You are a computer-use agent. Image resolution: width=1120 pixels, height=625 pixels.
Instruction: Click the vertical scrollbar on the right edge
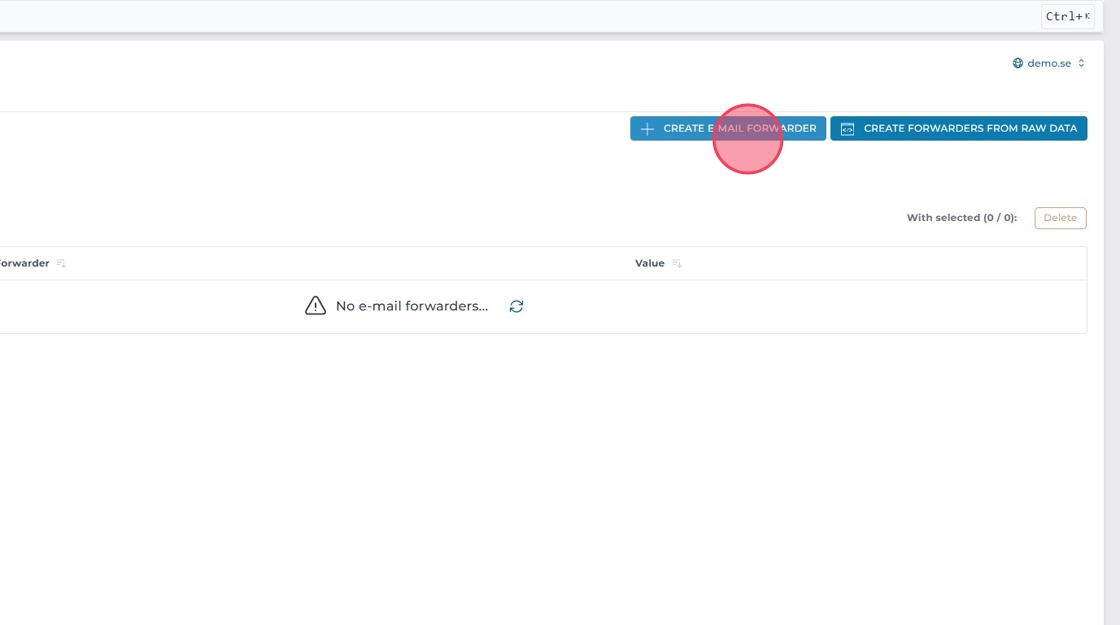pyautogui.click(x=1111, y=300)
